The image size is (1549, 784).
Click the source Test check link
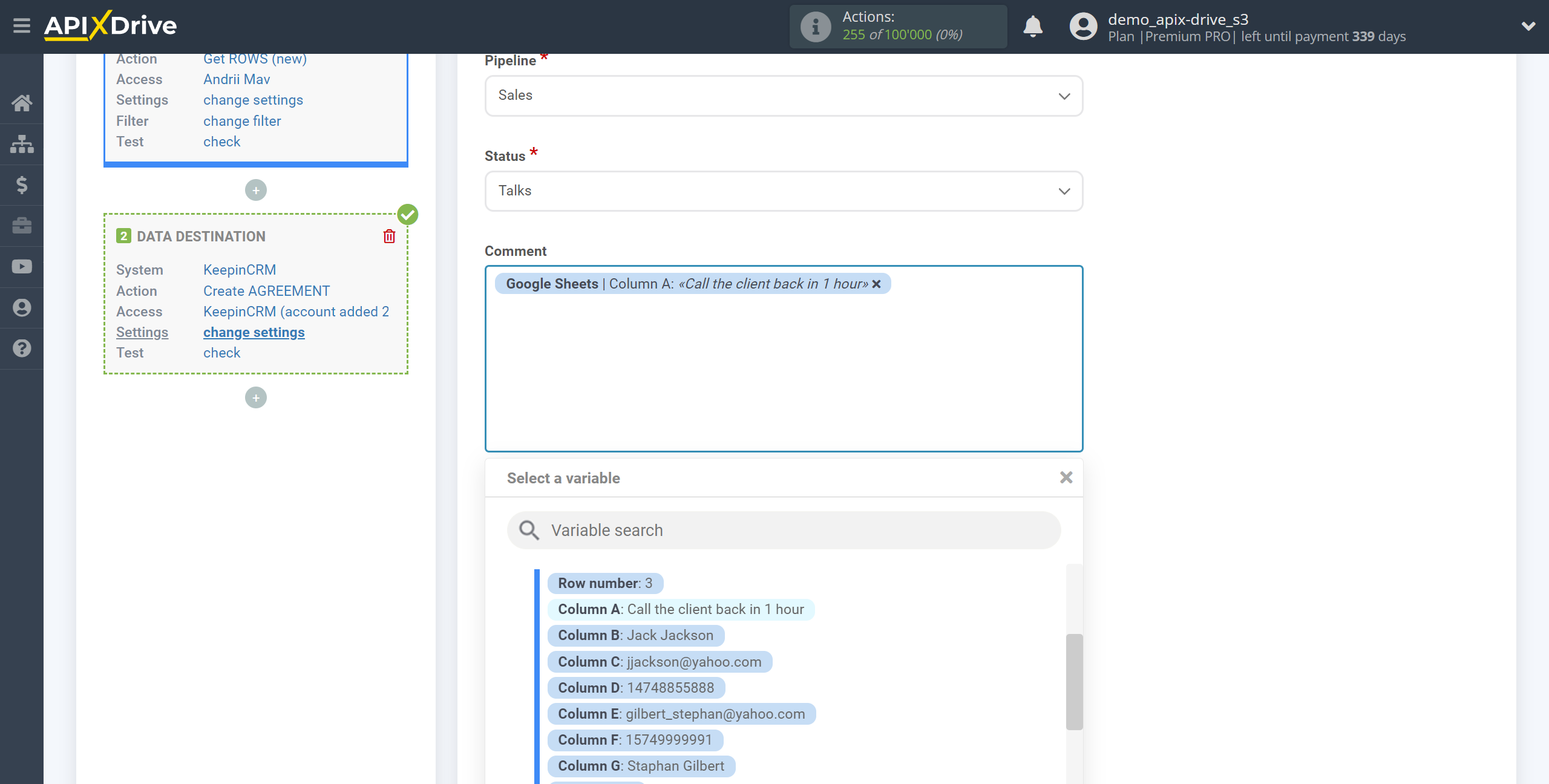pyautogui.click(x=221, y=142)
